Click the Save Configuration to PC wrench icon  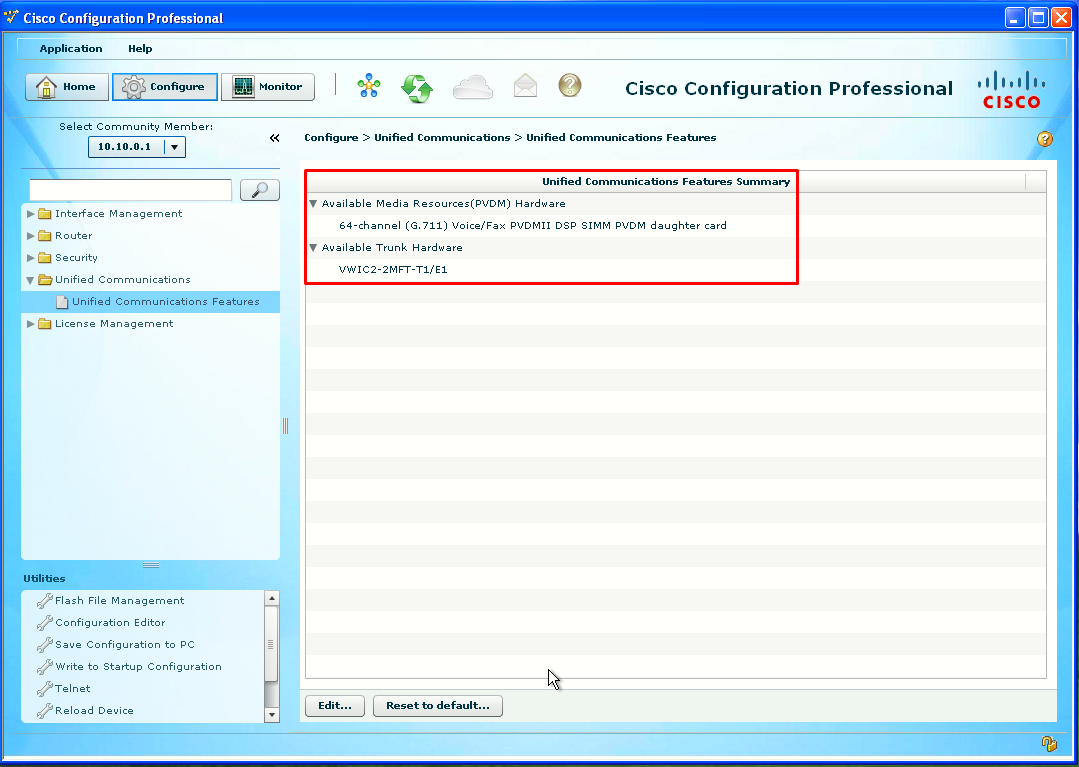(45, 645)
